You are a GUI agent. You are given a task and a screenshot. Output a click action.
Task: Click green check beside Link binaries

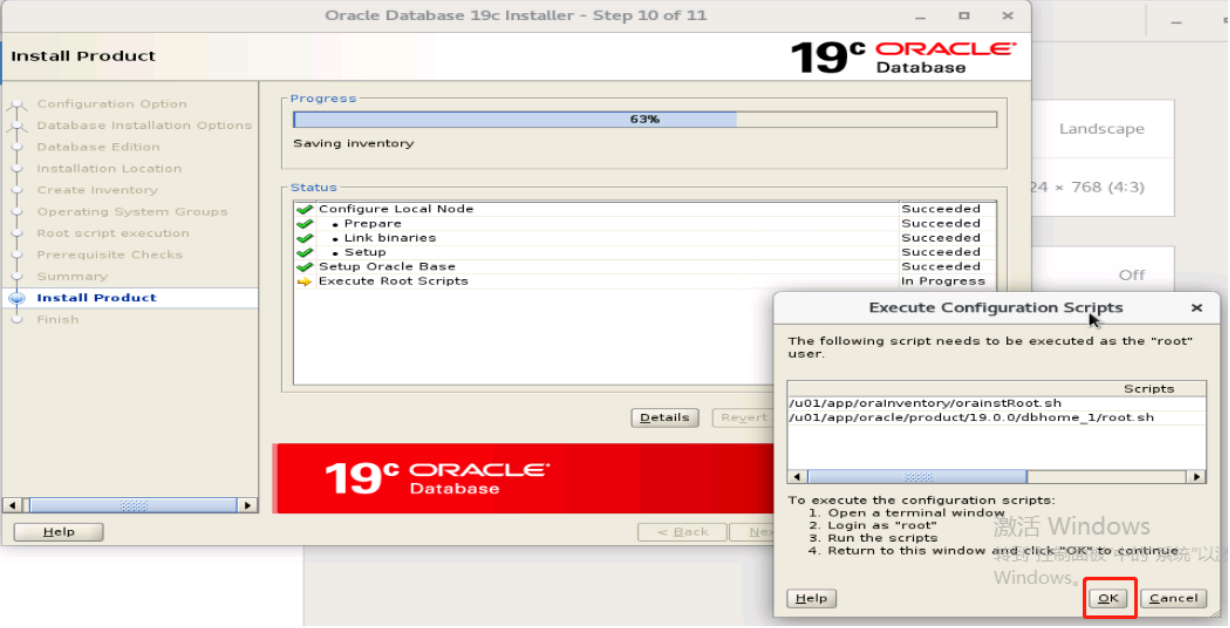(x=305, y=238)
